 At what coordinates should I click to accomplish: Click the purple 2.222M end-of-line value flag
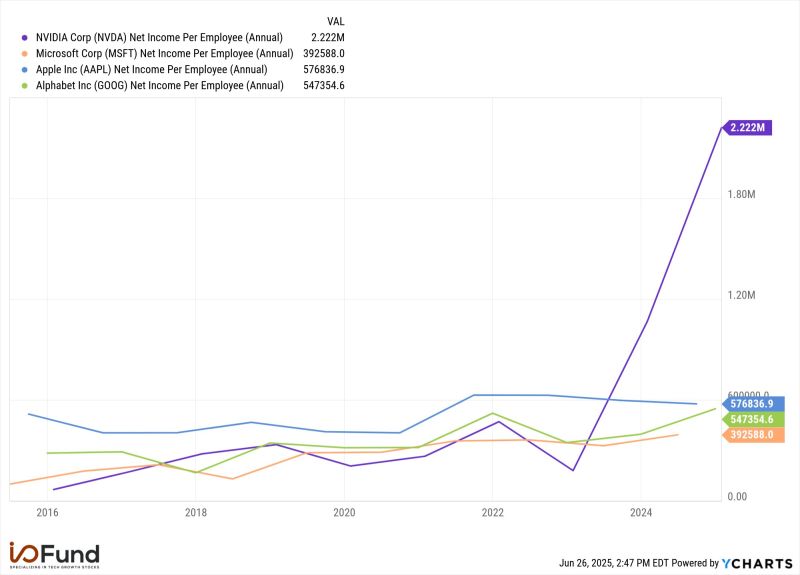(748, 127)
